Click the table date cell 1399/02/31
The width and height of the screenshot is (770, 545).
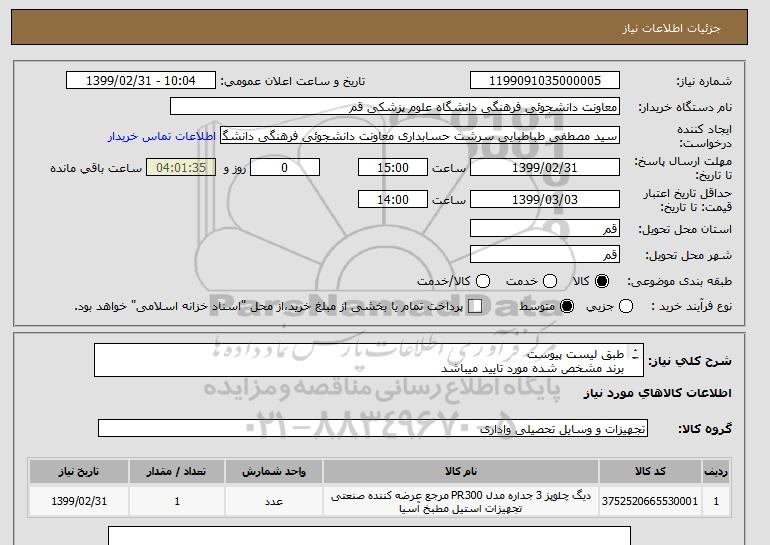pos(79,501)
